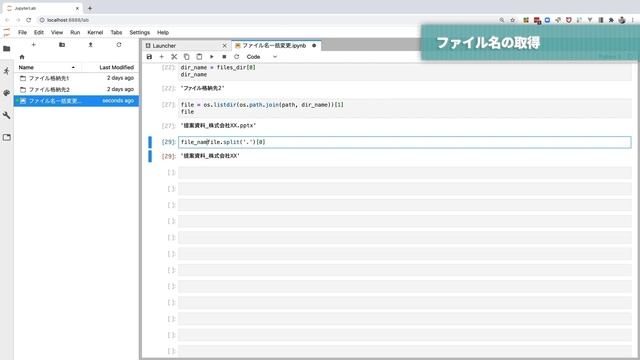The image size is (640, 360).
Task: Interrupt the kernel with stop icon
Action: tap(224, 57)
